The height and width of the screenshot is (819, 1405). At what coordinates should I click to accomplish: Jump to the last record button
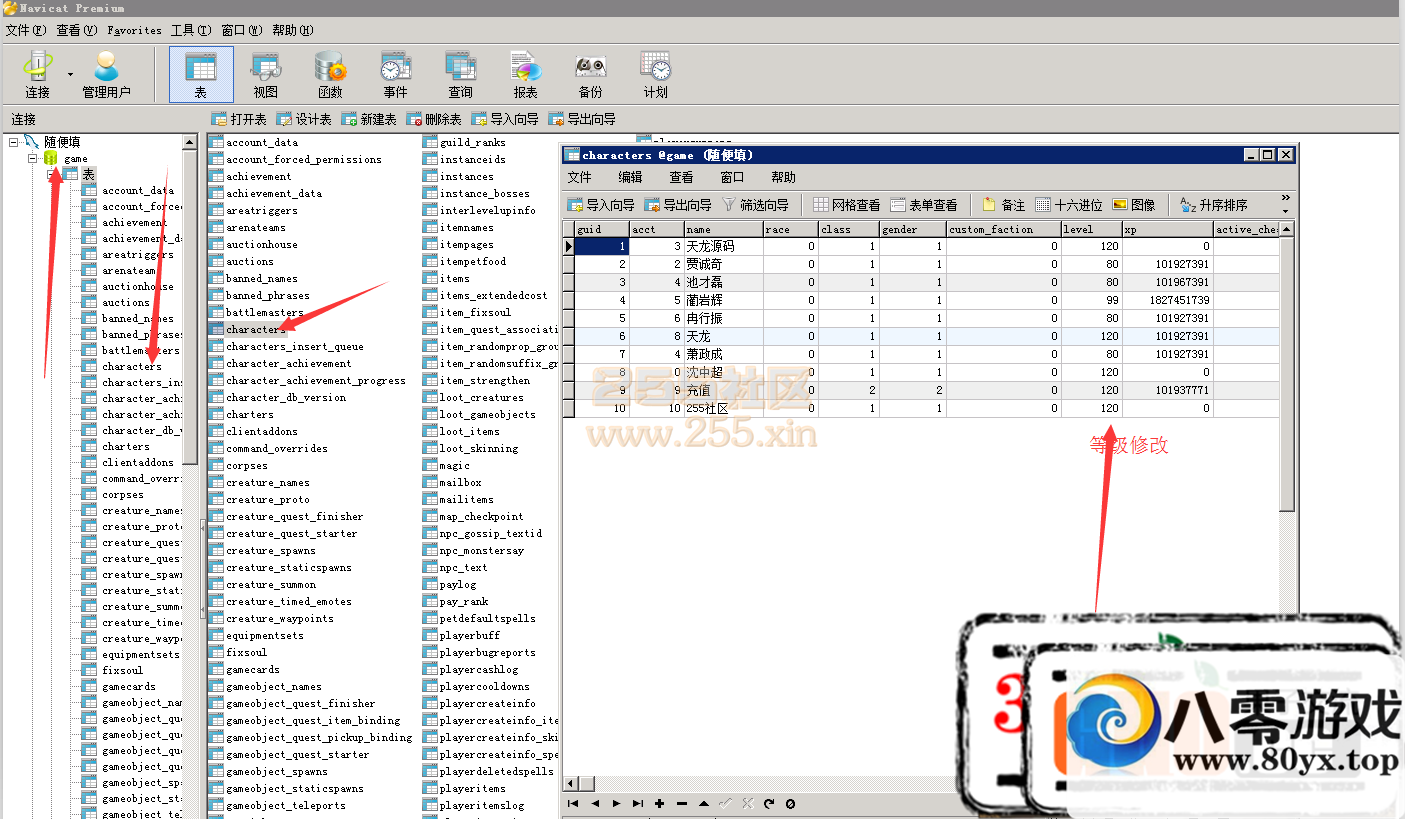coord(638,803)
